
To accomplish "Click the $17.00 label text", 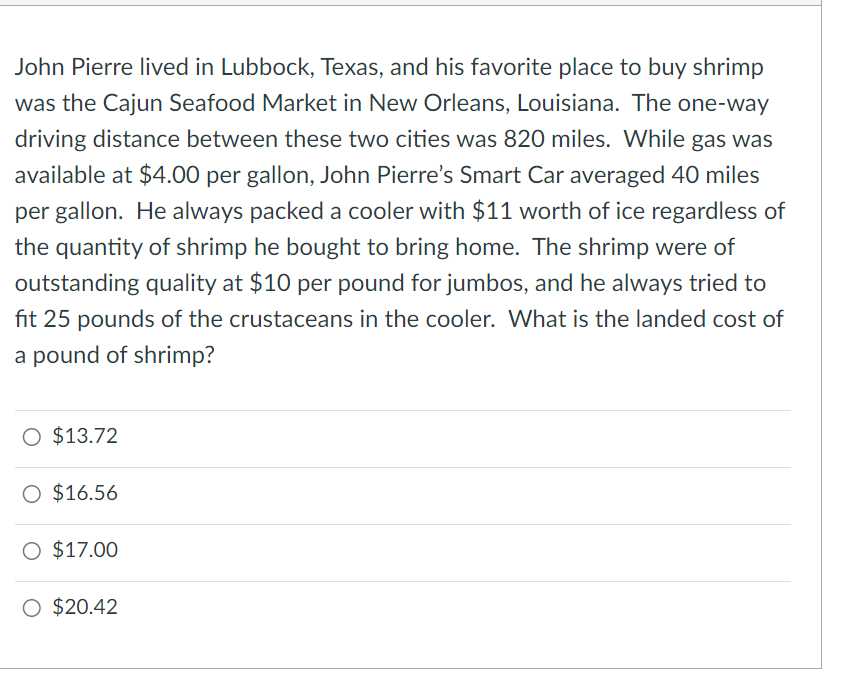I will pyautogui.click(x=86, y=549).
